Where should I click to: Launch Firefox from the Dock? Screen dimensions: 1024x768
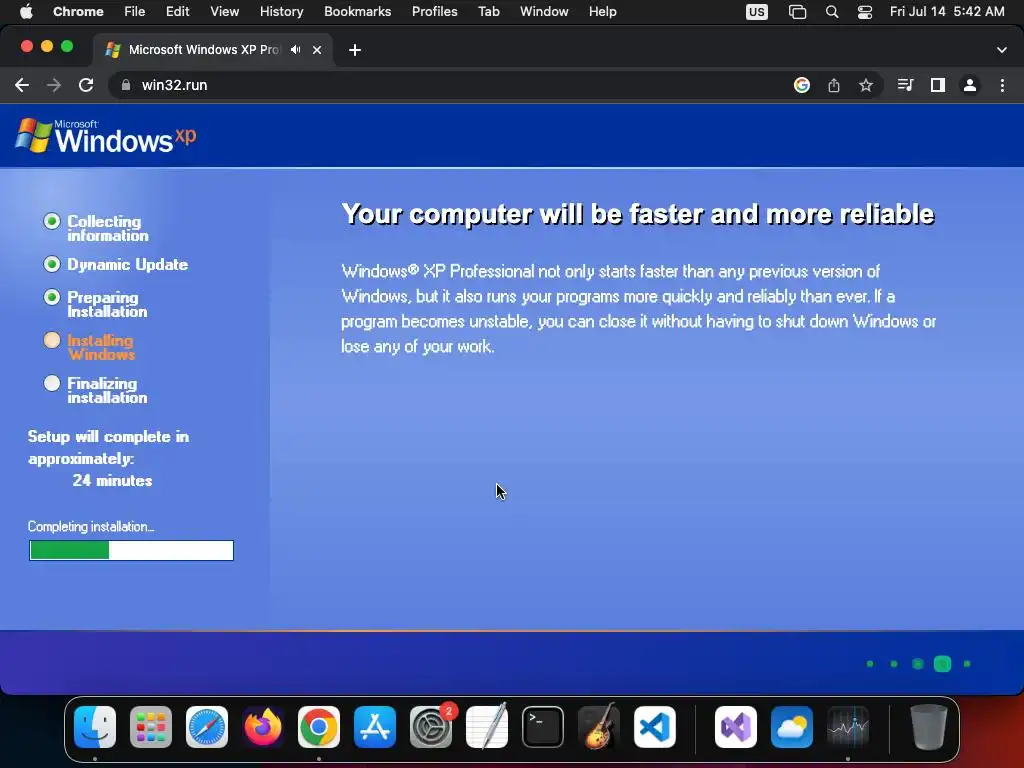tap(263, 727)
